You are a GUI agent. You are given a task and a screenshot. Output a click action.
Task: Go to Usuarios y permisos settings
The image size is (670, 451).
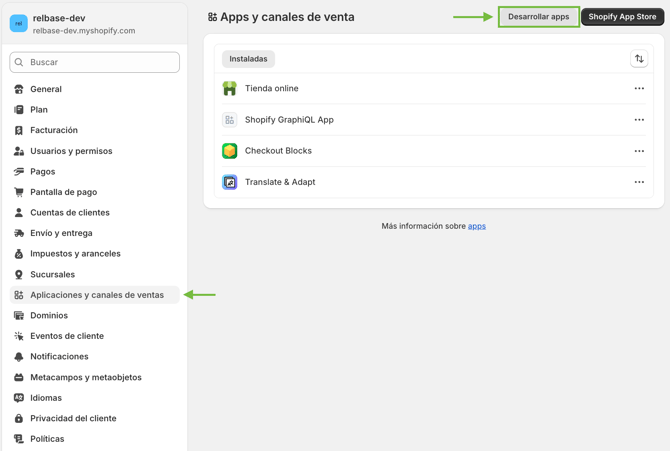[71, 151]
